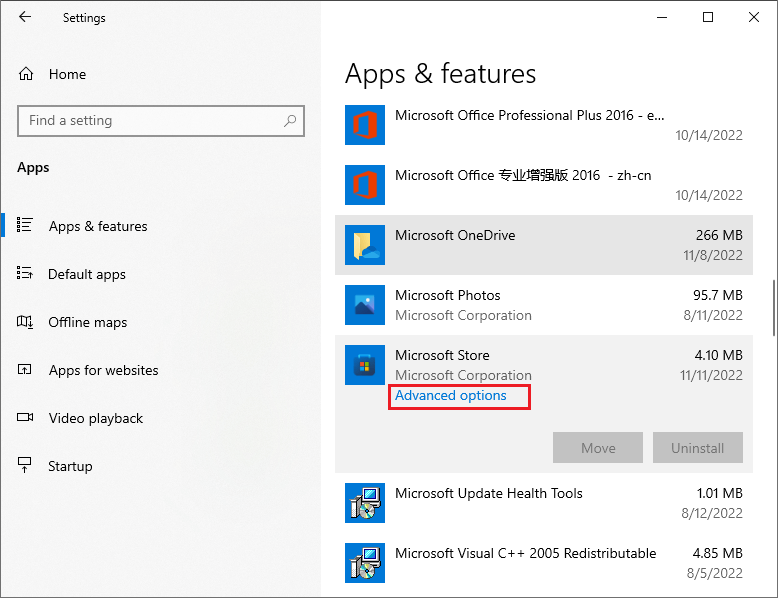
Task: Go to Offline maps settings
Action: 87,322
